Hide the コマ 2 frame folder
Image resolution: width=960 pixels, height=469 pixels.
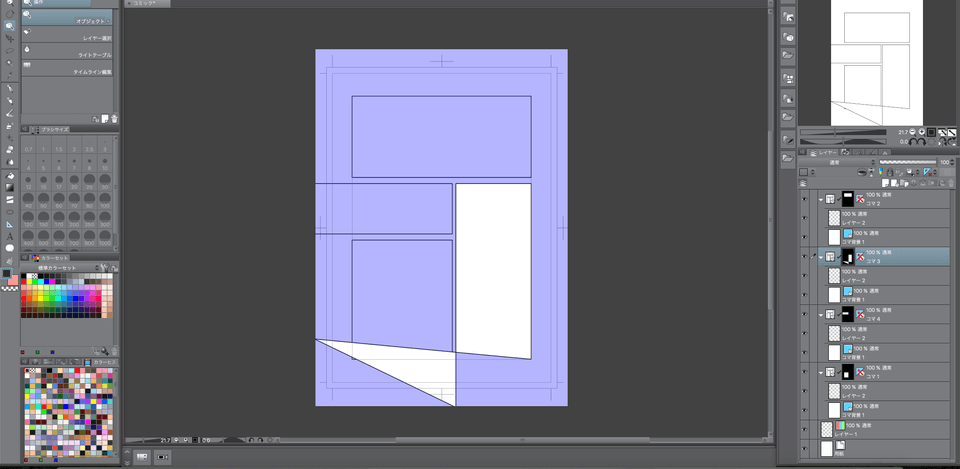click(804, 199)
